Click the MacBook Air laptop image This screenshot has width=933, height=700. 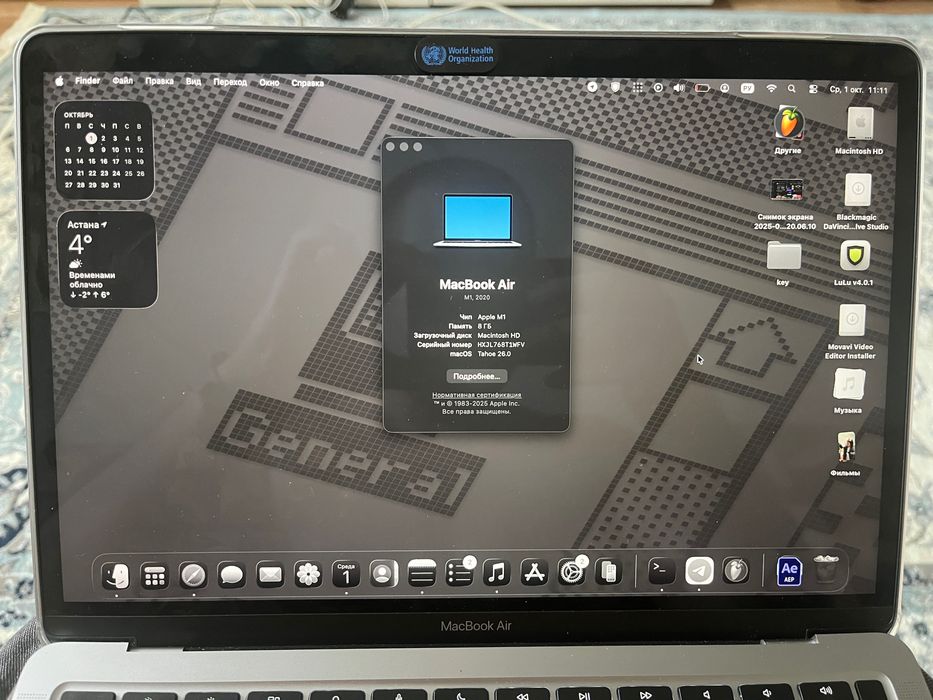click(x=477, y=220)
